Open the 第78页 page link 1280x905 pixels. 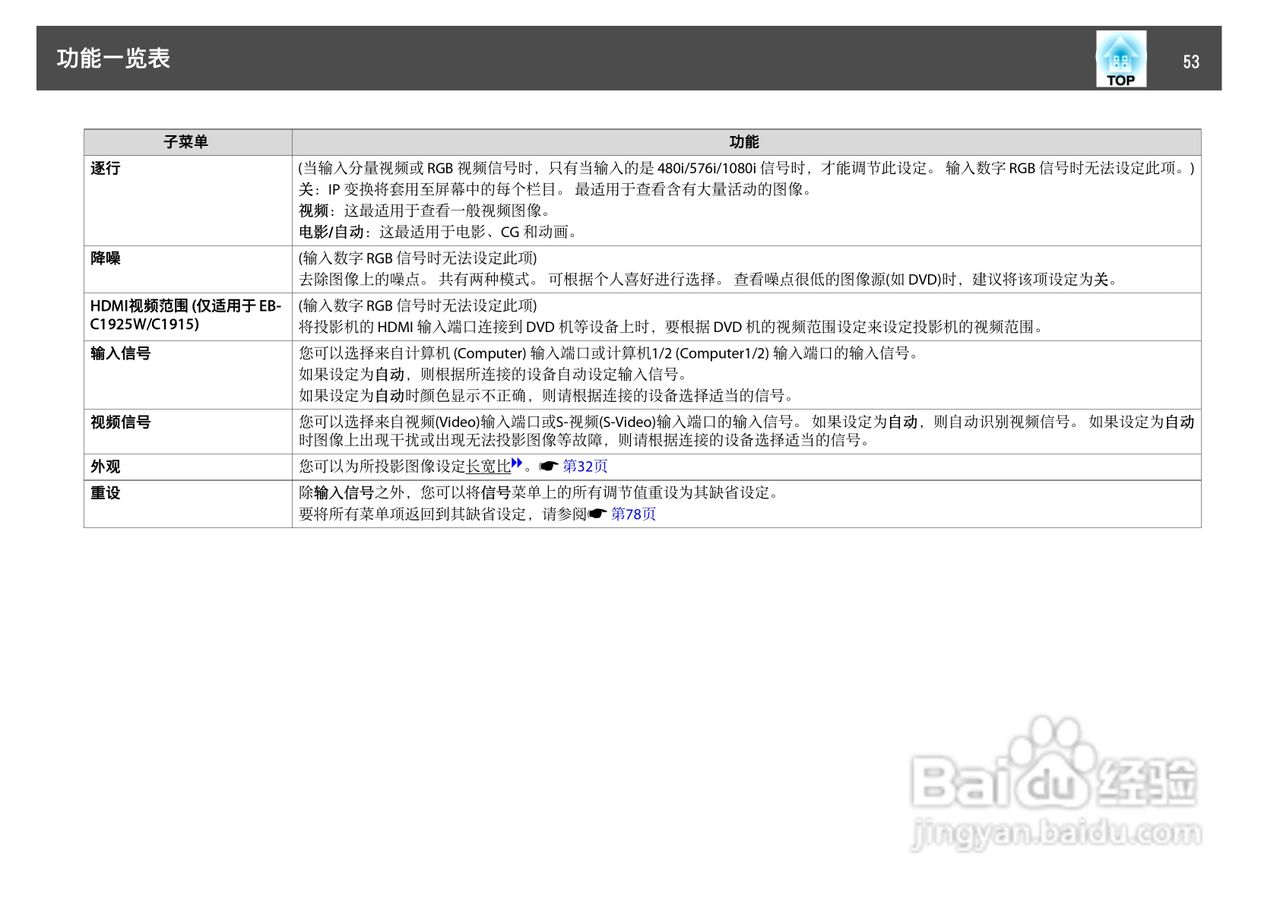tap(633, 514)
